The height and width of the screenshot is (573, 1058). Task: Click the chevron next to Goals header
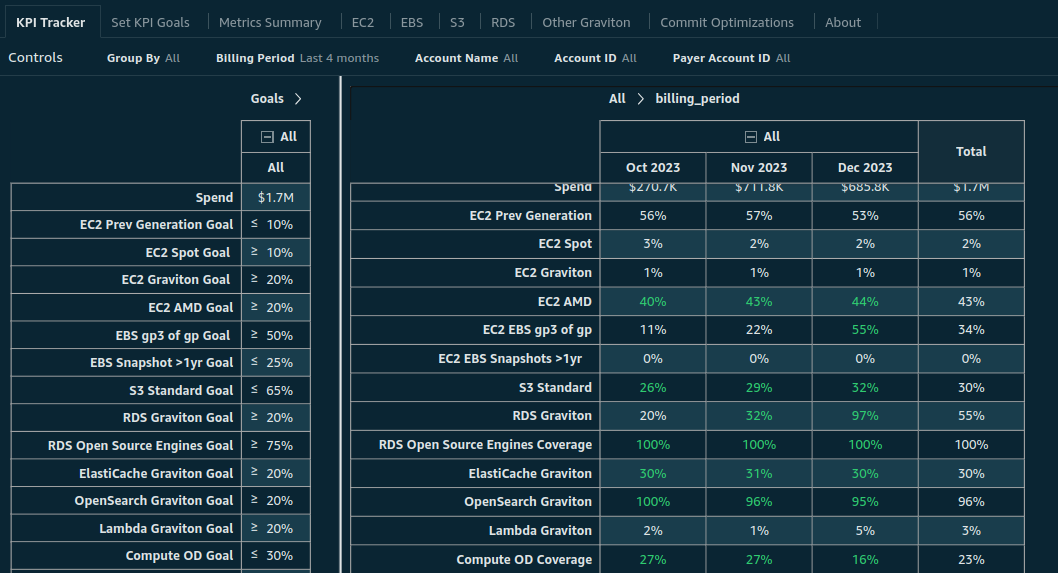coord(298,99)
